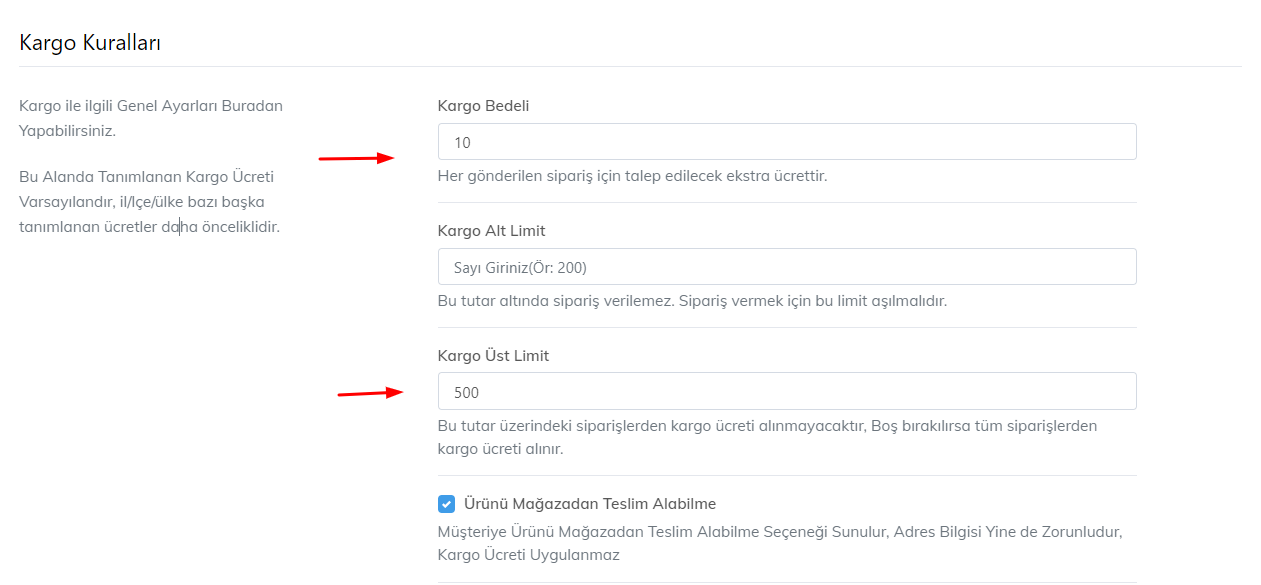The image size is (1261, 585).
Task: Click the "Kargo Bedeli" field label
Action: tap(483, 106)
